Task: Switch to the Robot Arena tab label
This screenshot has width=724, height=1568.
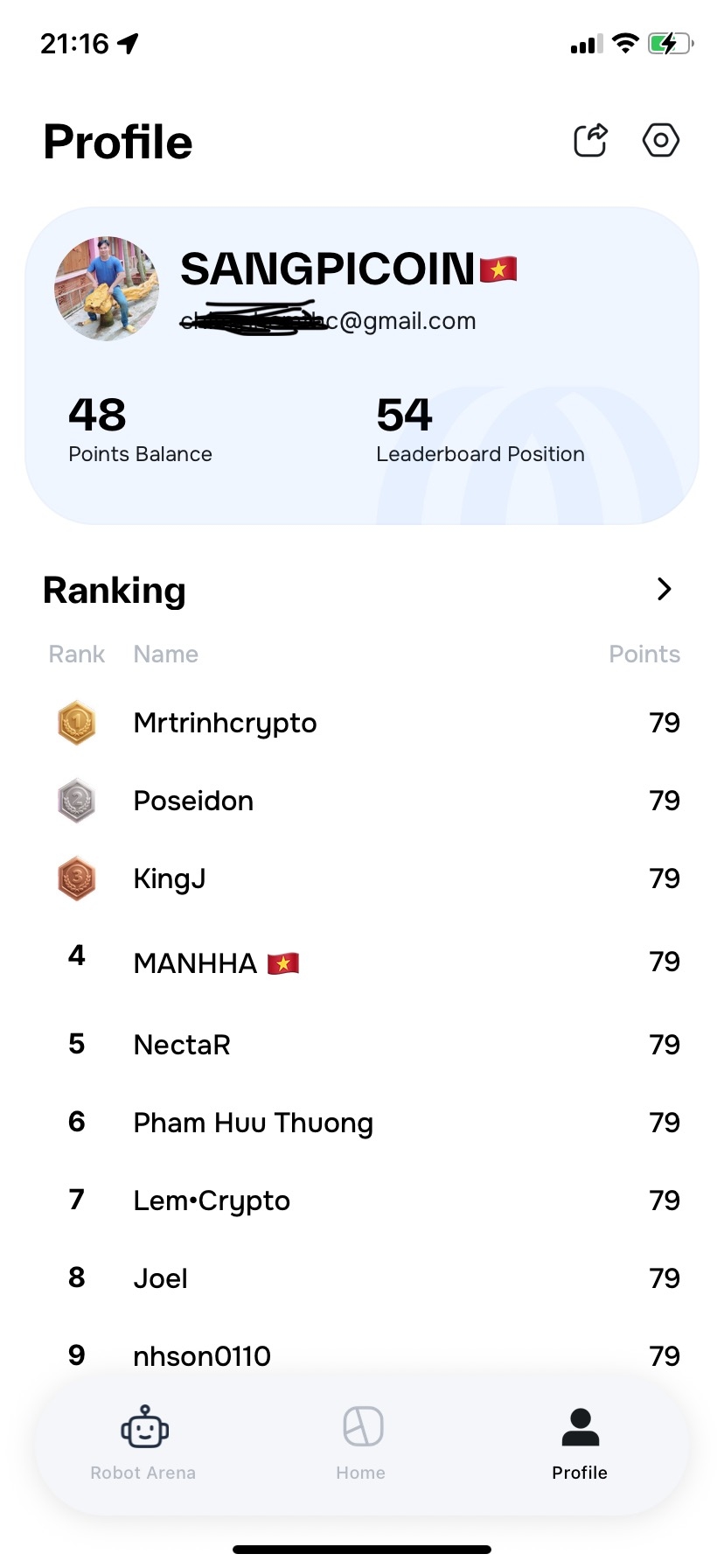Action: [x=143, y=1473]
